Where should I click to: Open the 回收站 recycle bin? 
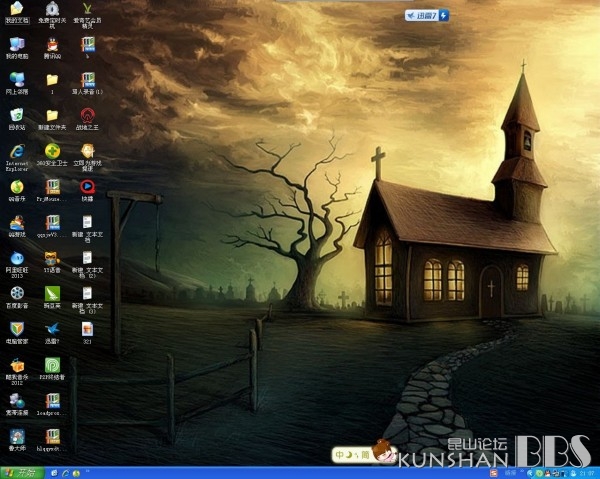[x=17, y=119]
